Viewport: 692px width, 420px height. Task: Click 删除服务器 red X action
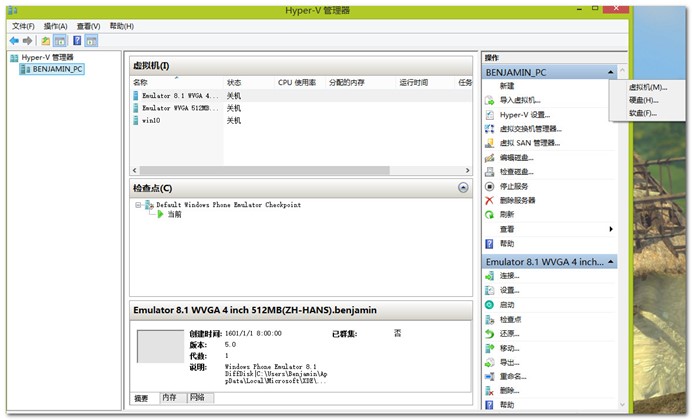(489, 200)
